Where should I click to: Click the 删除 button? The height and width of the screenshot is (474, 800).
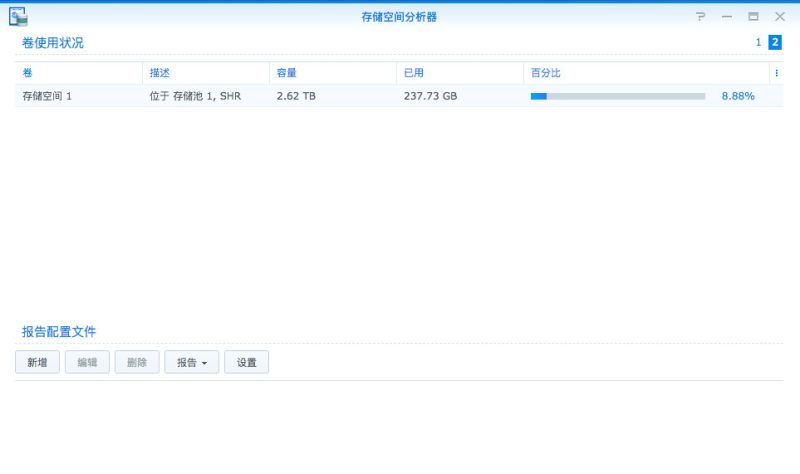tap(137, 362)
